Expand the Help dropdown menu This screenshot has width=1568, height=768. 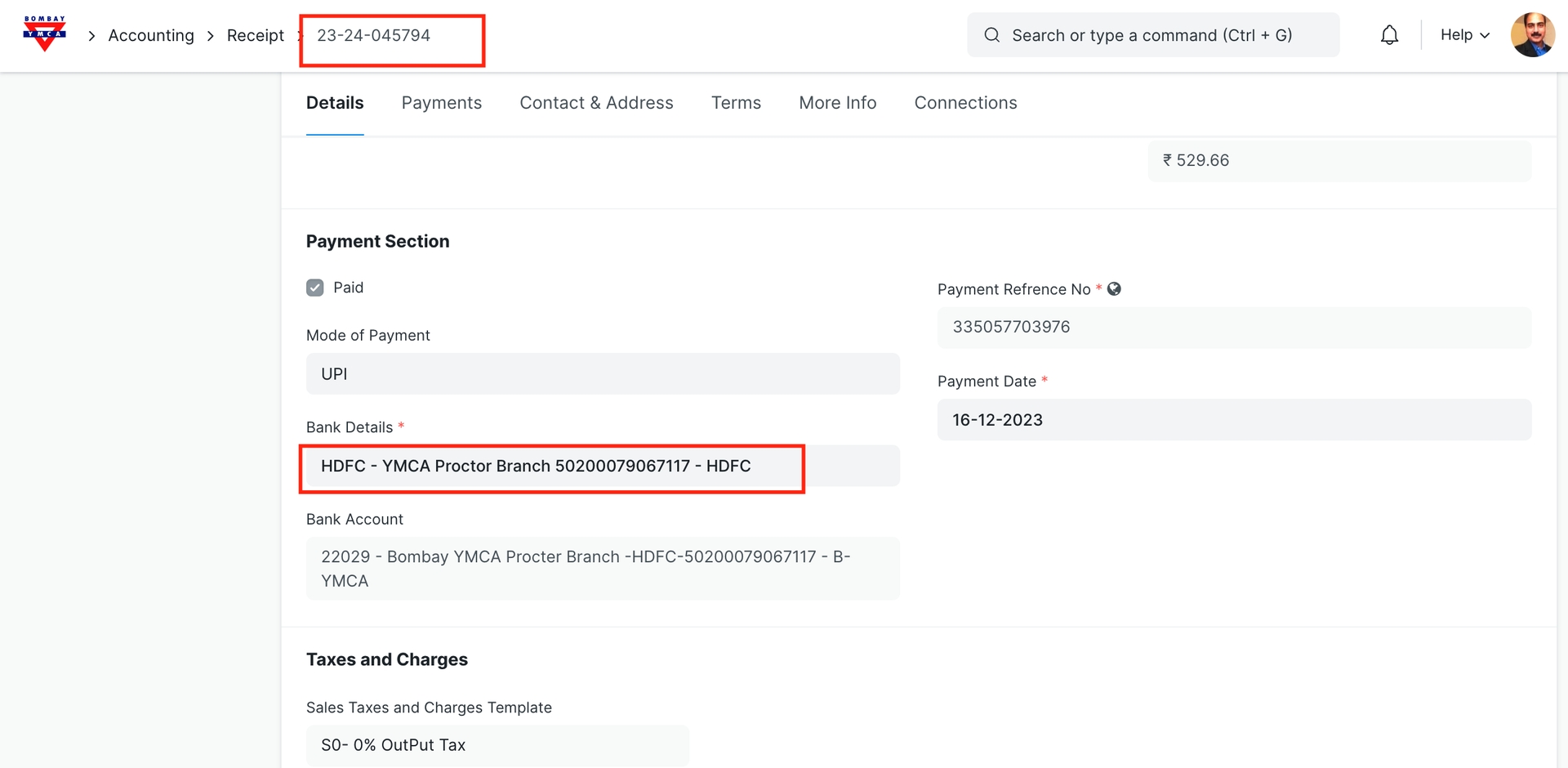click(1464, 35)
